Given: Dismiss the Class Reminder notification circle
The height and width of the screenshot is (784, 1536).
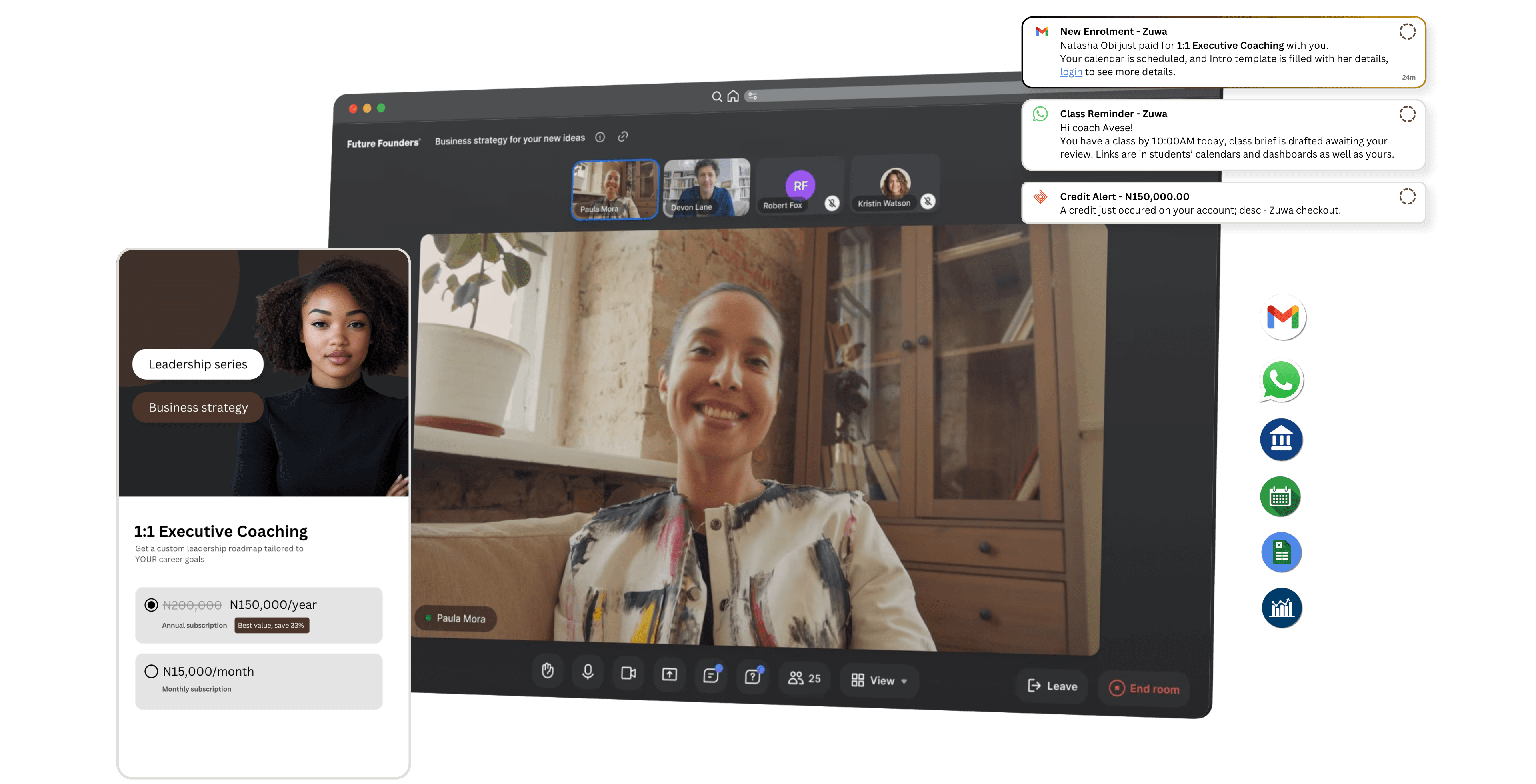Looking at the screenshot, I should tap(1407, 114).
